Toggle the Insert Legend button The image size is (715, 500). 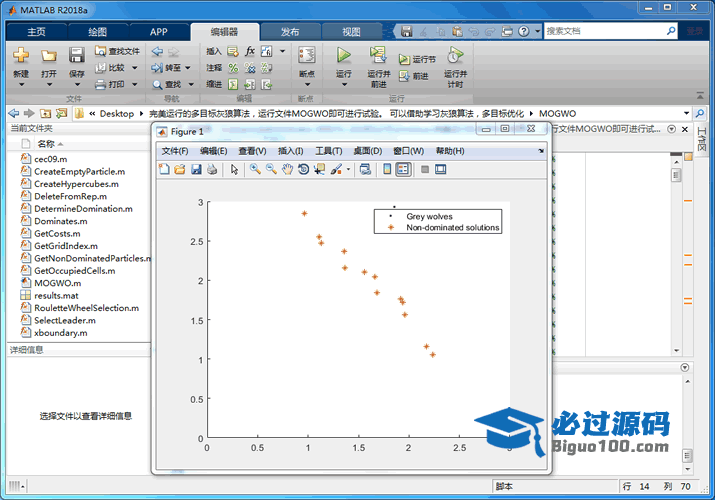[x=403, y=169]
